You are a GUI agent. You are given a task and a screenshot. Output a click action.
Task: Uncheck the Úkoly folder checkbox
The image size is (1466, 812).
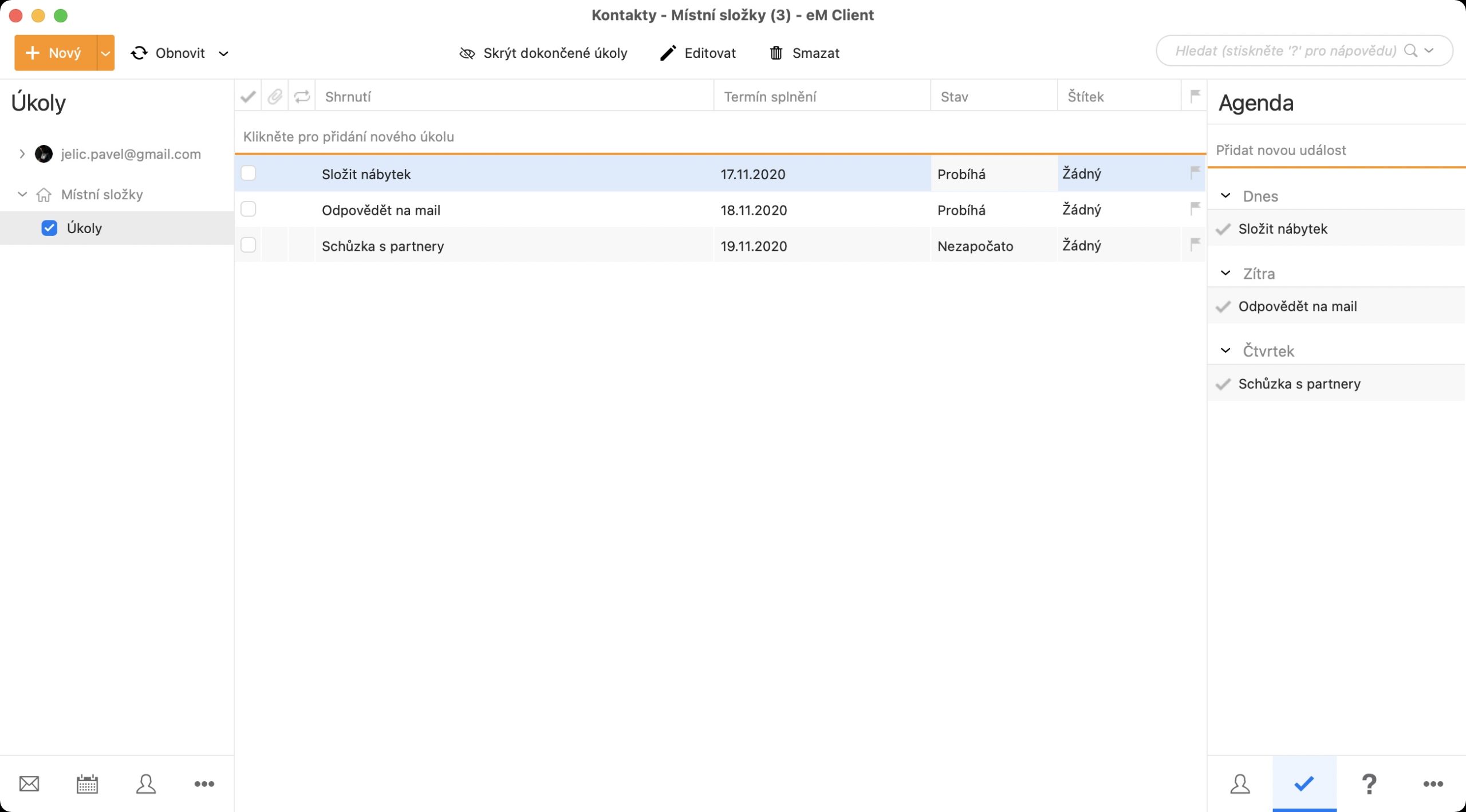(x=49, y=228)
